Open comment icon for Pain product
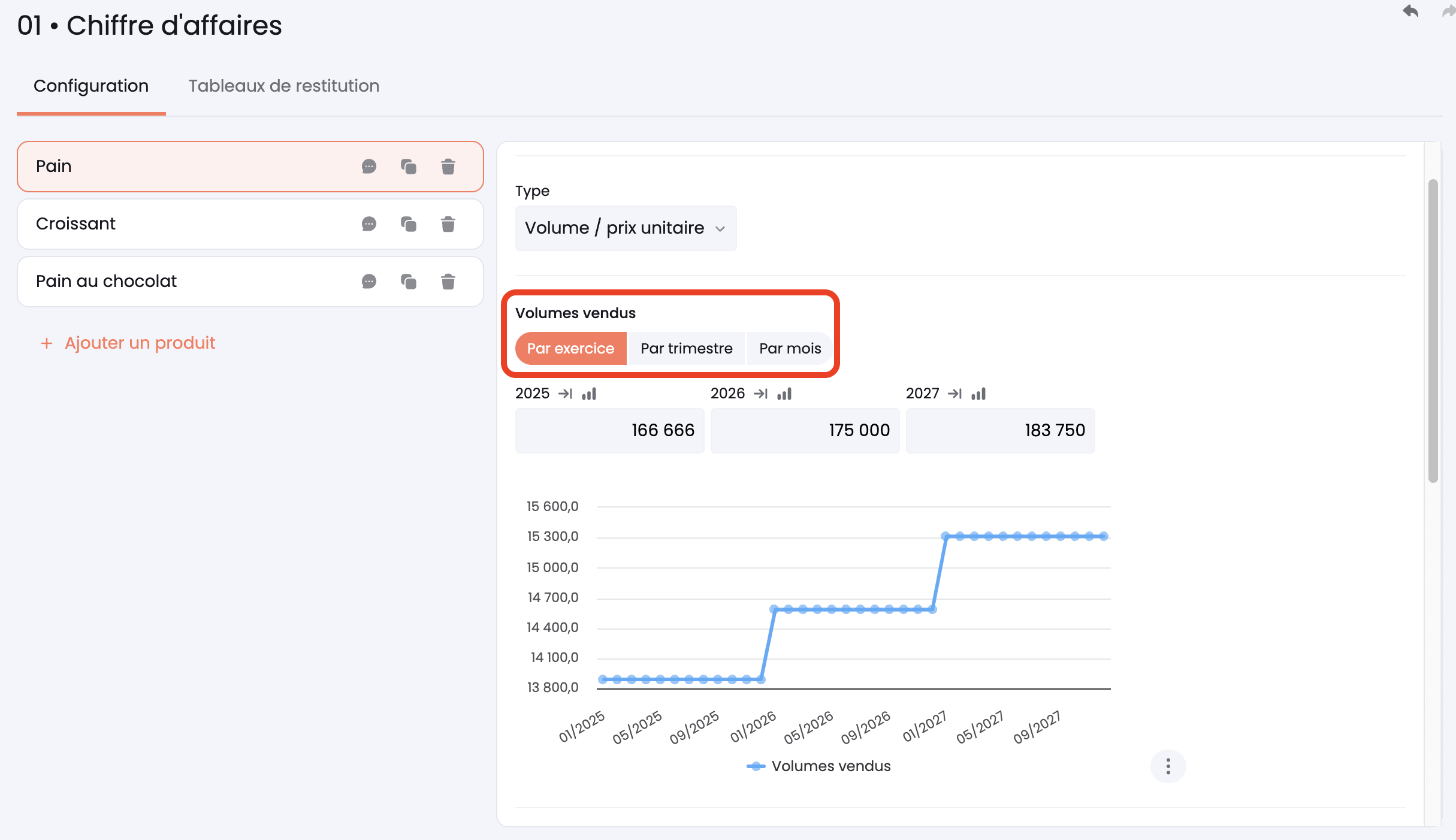Image resolution: width=1456 pixels, height=840 pixels. [369, 167]
